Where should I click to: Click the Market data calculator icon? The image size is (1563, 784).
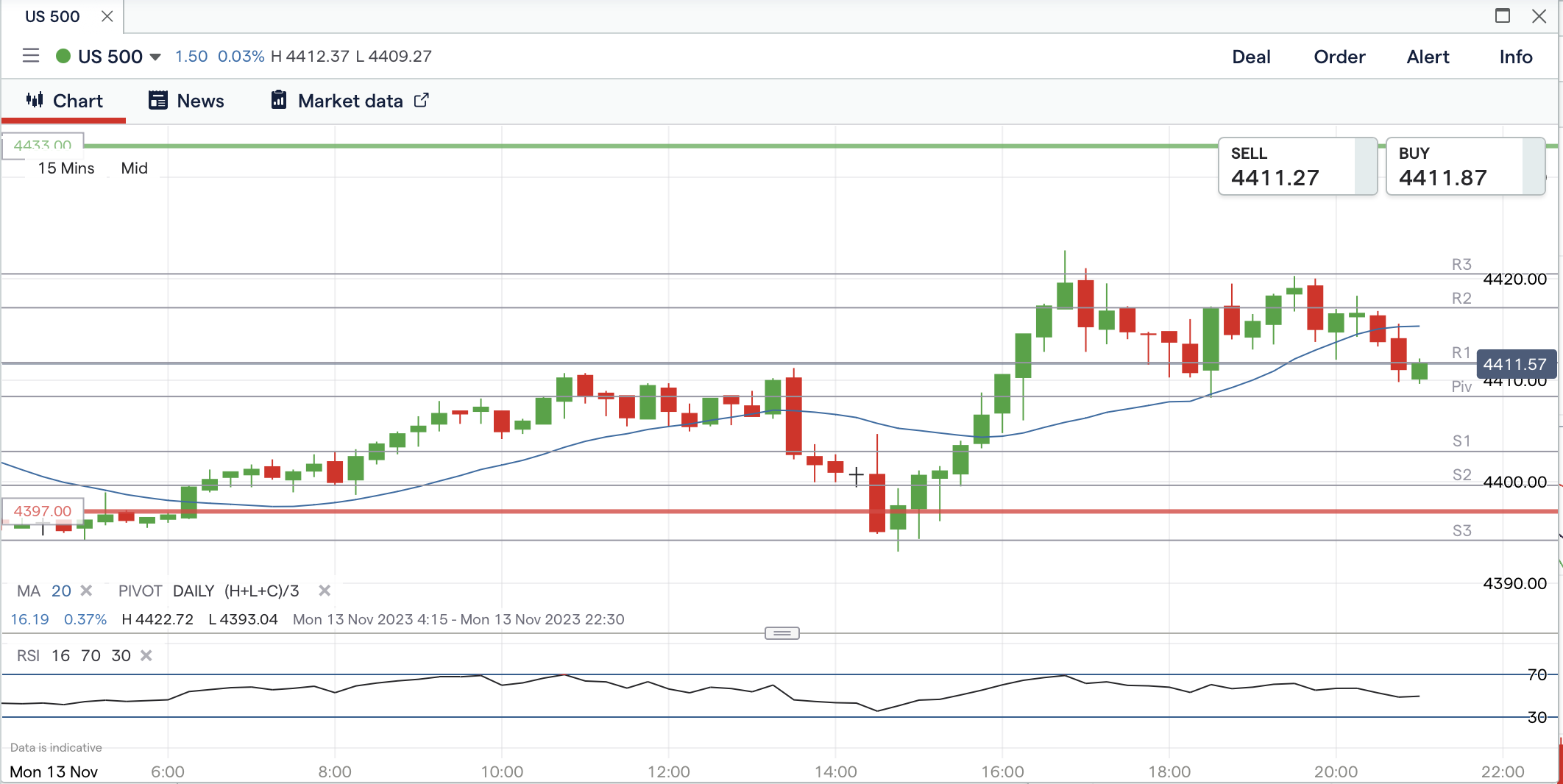coord(279,100)
